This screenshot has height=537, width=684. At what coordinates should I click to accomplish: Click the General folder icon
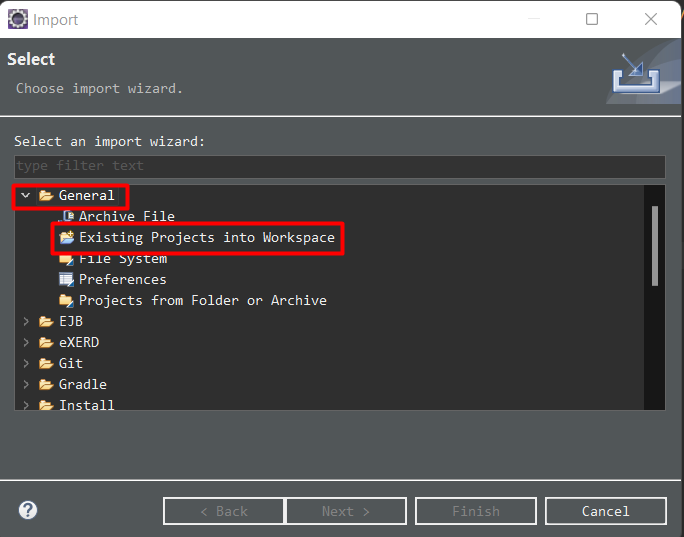(46, 195)
